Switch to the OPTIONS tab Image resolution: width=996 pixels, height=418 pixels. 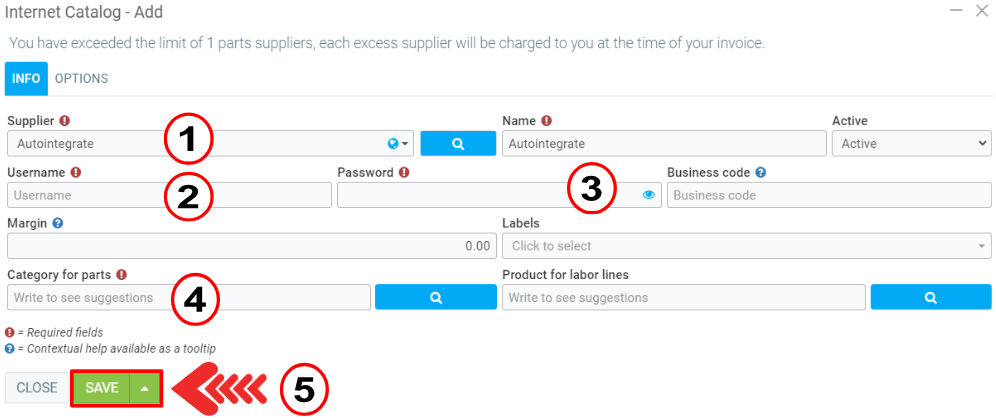[81, 78]
